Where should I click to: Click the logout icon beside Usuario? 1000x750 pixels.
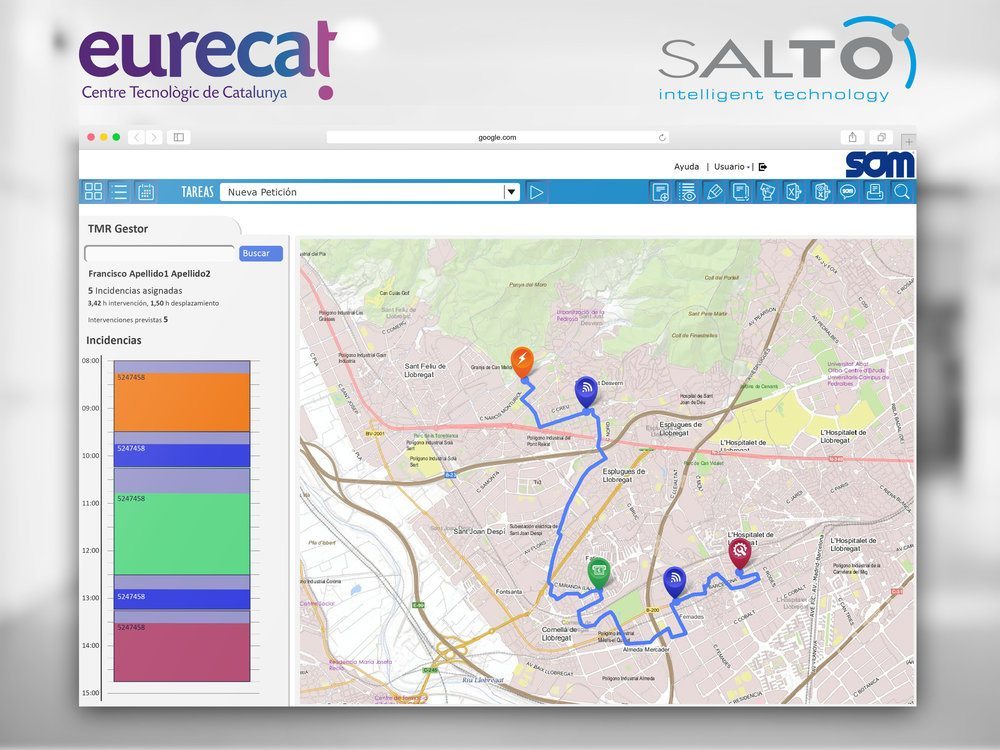point(763,167)
